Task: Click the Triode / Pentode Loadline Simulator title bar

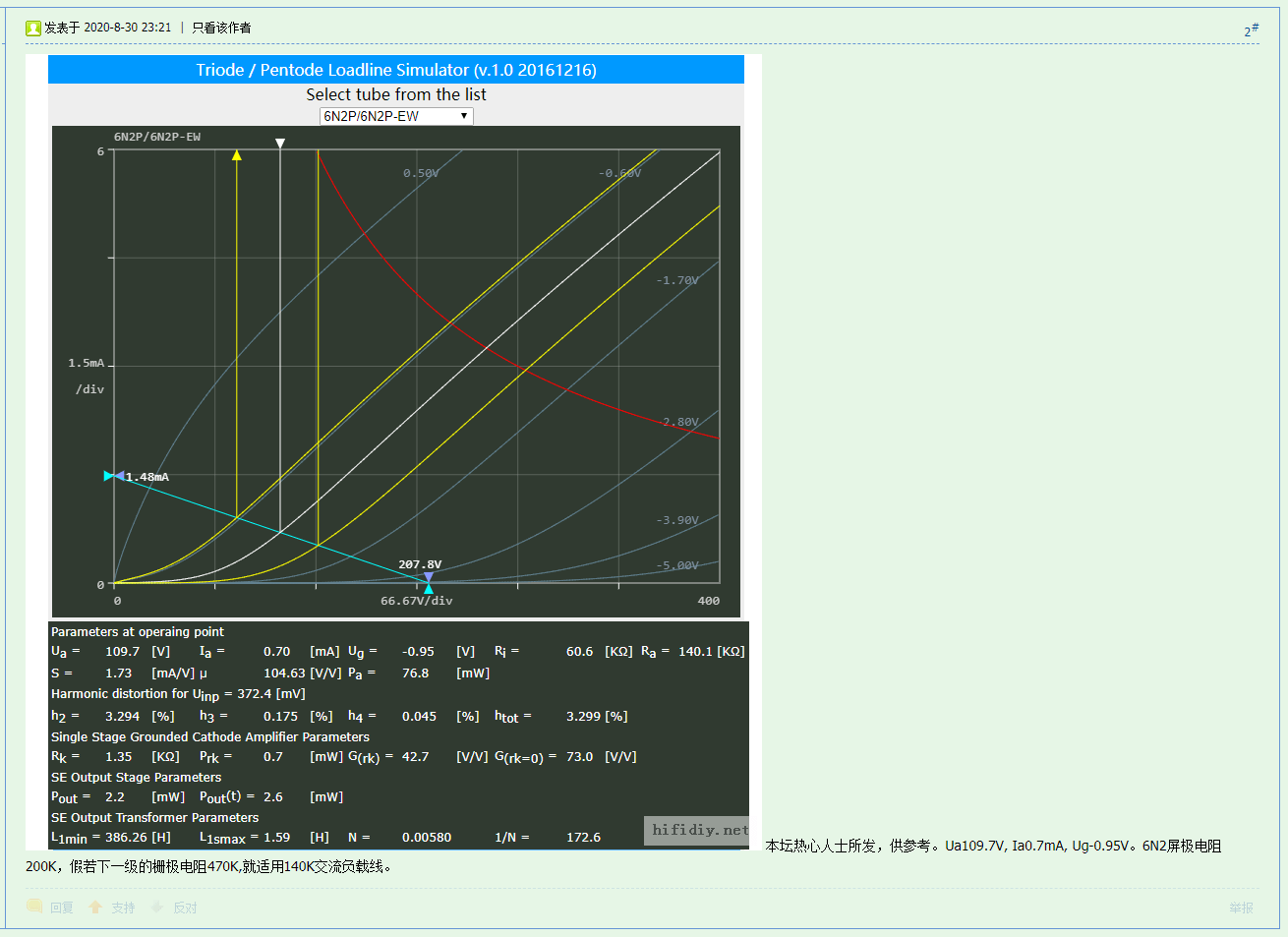Action: point(396,70)
